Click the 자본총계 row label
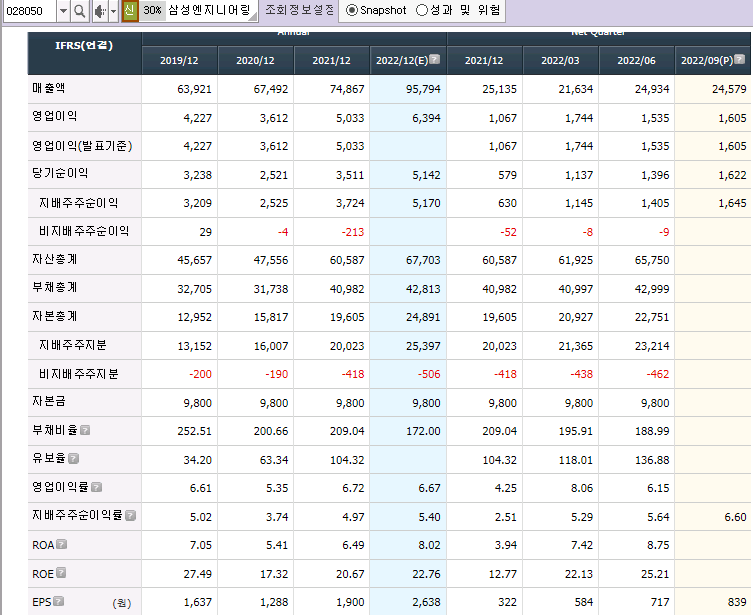This screenshot has width=753, height=615. pos(55,317)
